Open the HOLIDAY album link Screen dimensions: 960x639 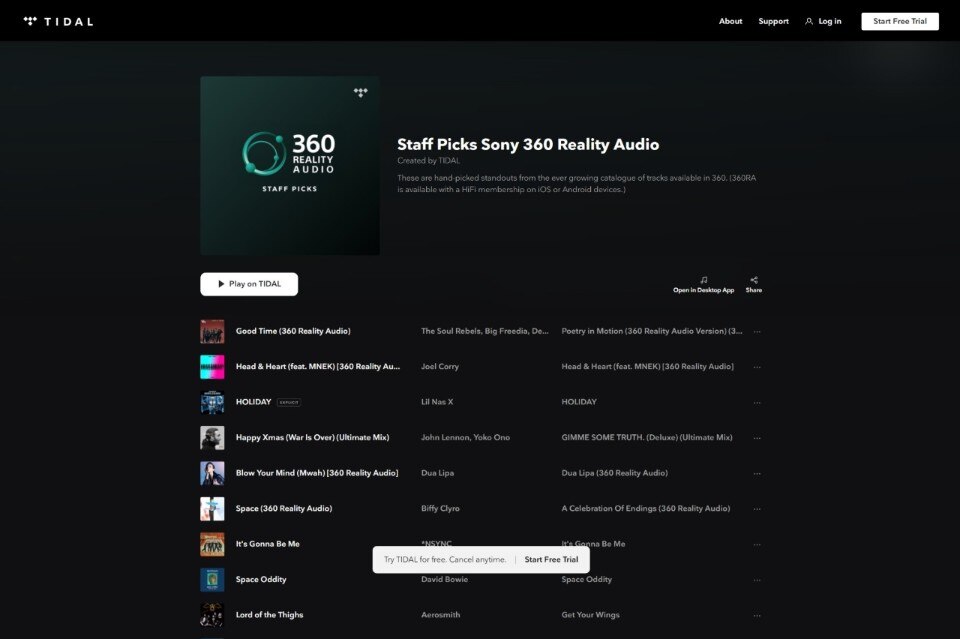point(579,402)
